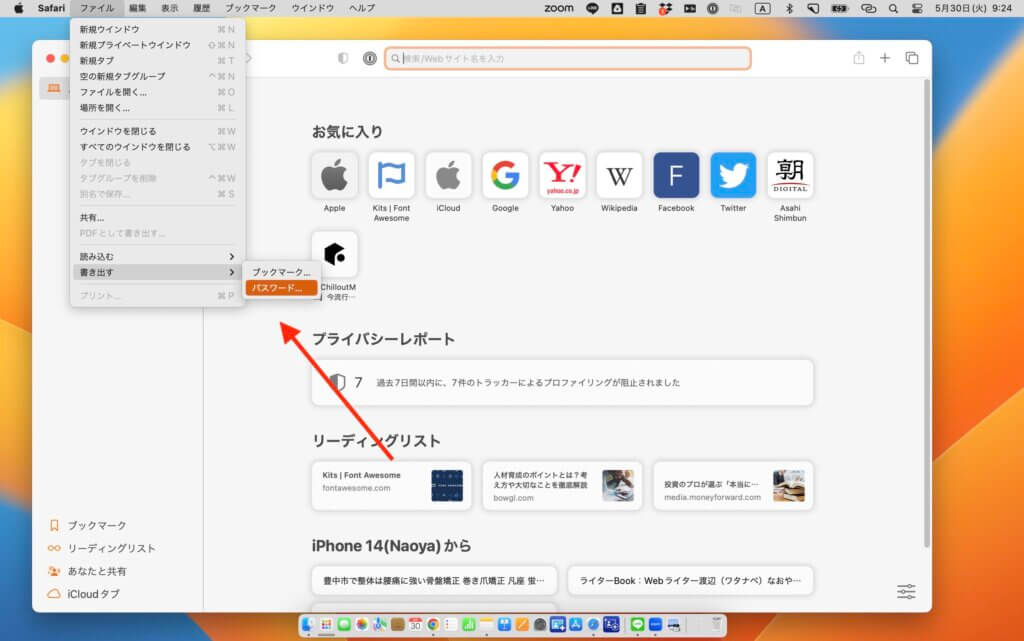The height and width of the screenshot is (641, 1024).
Task: Open Spotlight search in menu bar
Action: coord(893,8)
